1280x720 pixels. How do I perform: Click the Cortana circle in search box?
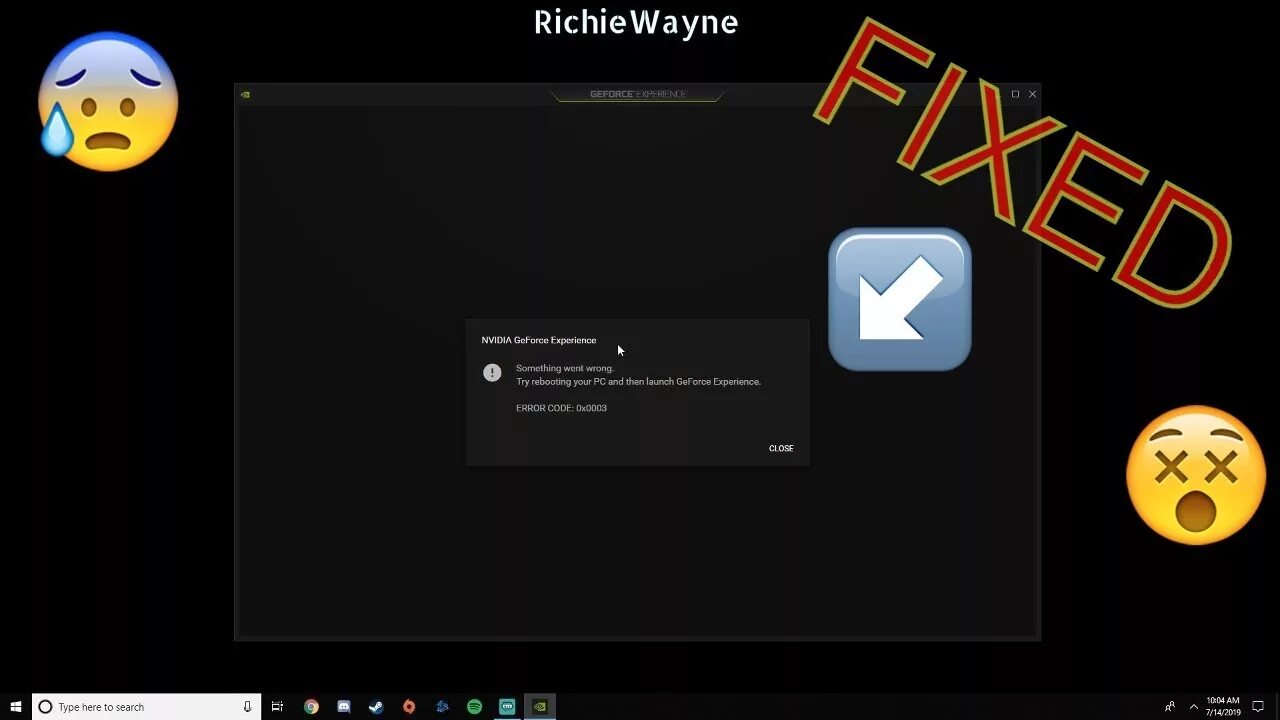tap(45, 707)
